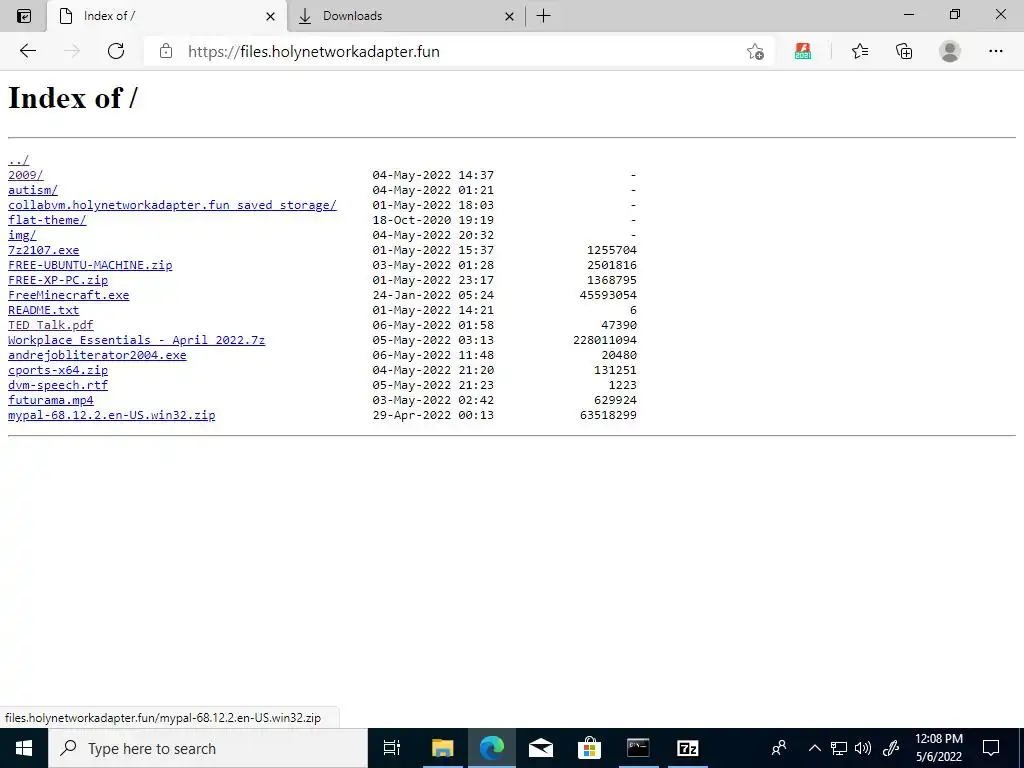Open dvm-speech.rtf

[58, 385]
